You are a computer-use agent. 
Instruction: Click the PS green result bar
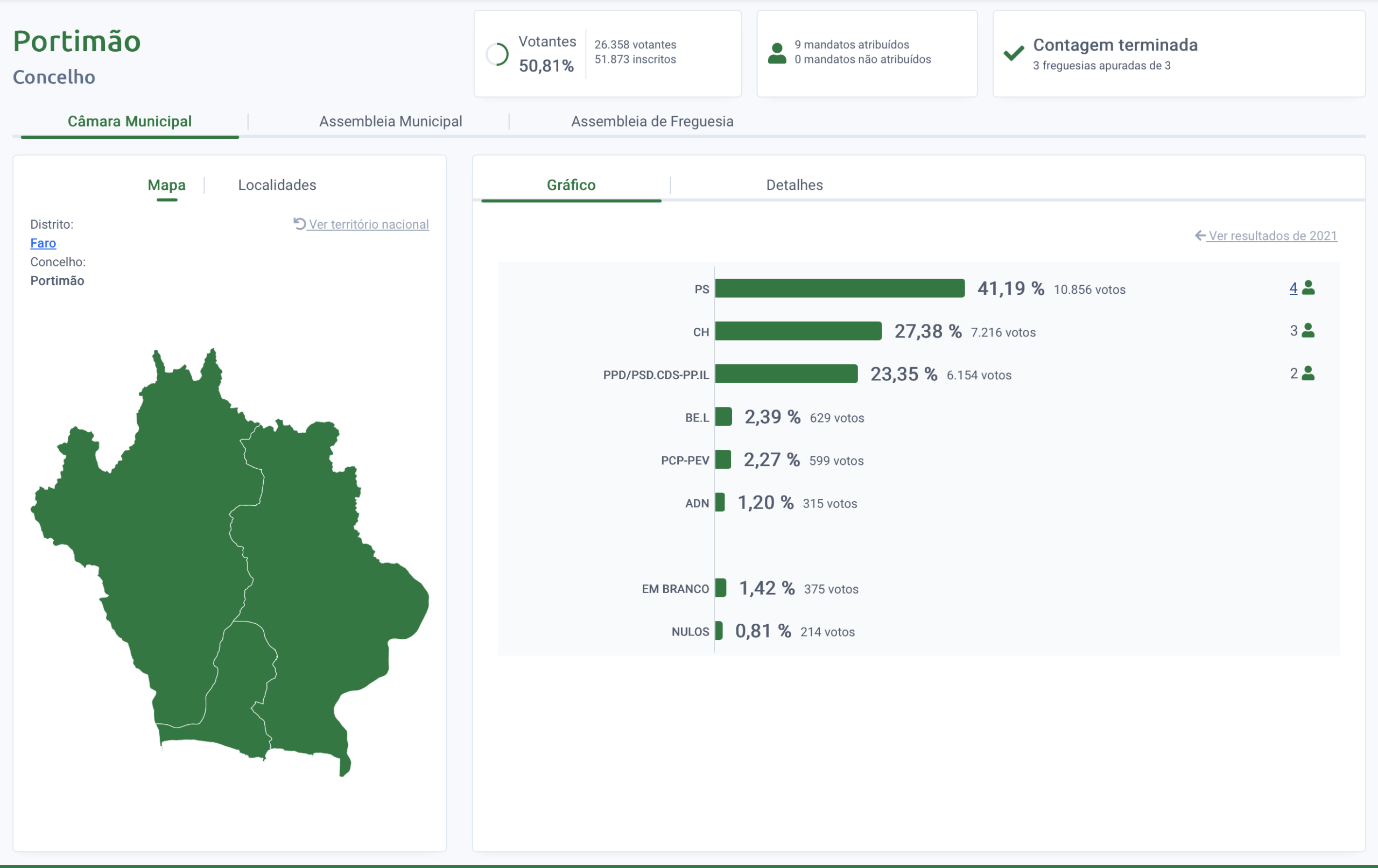839,288
